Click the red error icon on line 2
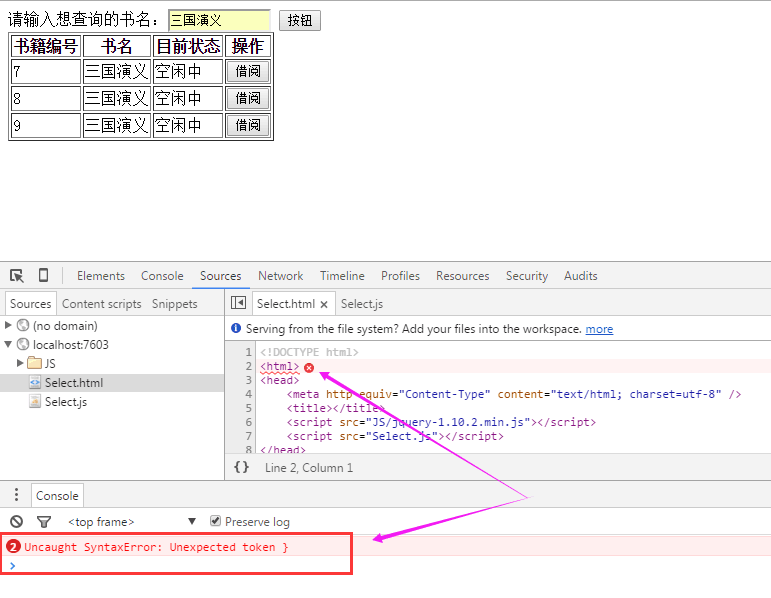The width and height of the screenshot is (771, 598). [x=309, y=367]
